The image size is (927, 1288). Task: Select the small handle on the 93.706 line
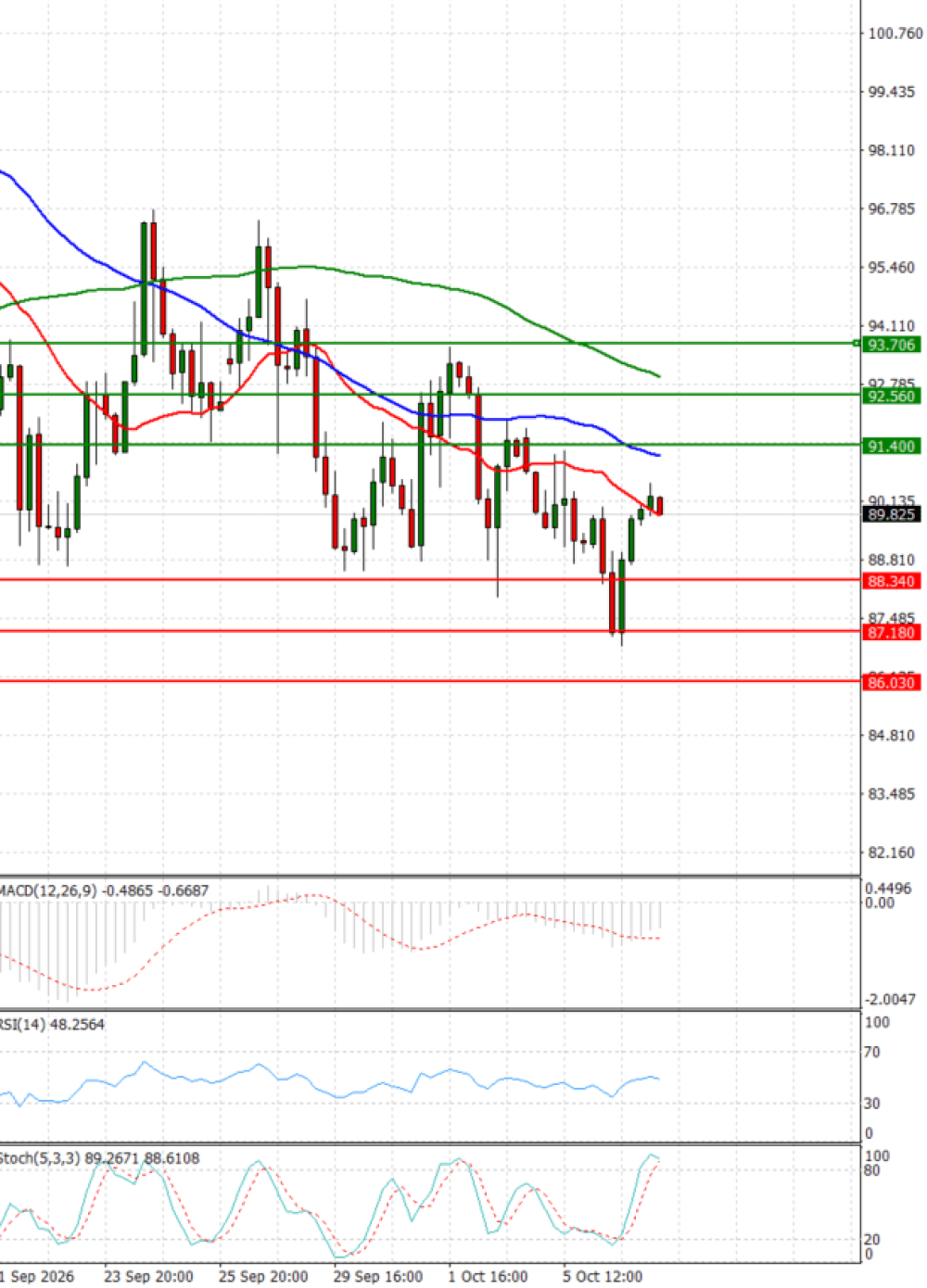tap(856, 344)
